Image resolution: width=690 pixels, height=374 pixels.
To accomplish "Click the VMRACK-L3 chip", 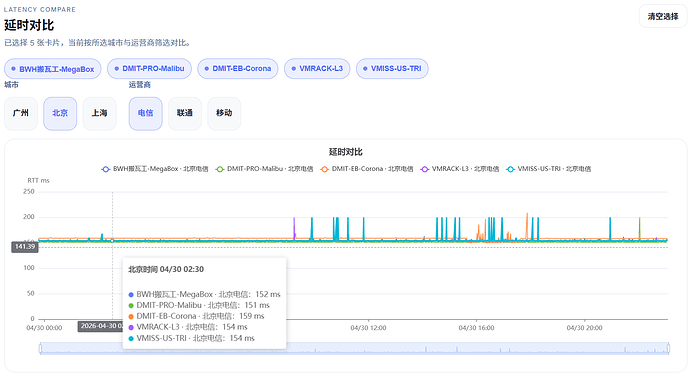I will [x=317, y=69].
